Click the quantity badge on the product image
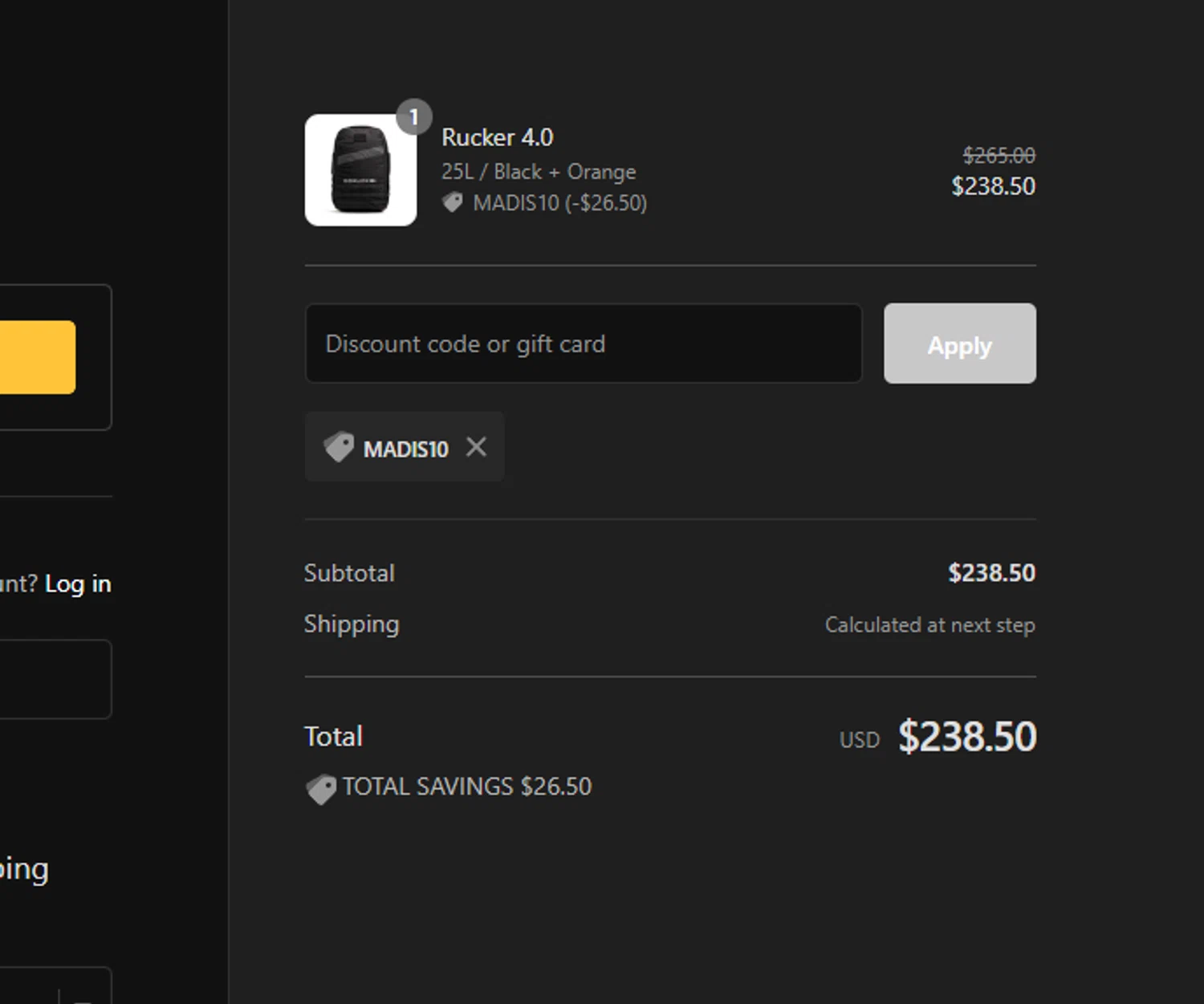This screenshot has height=1004, width=1204. [x=413, y=118]
